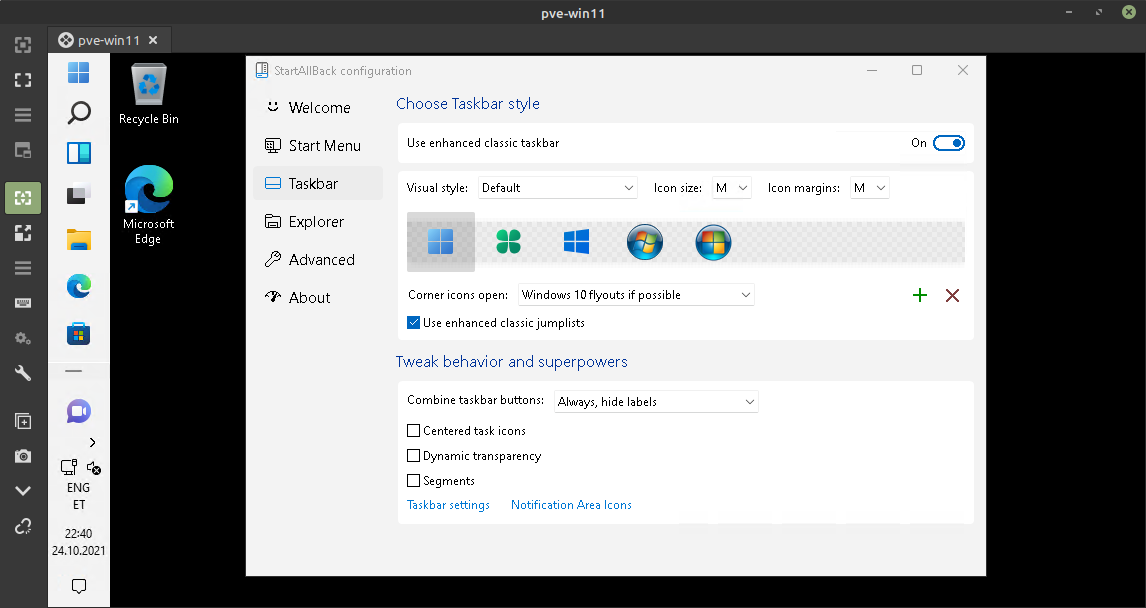Enable Centered task icons checkbox
Viewport: 1146px width, 608px height.
pos(414,431)
